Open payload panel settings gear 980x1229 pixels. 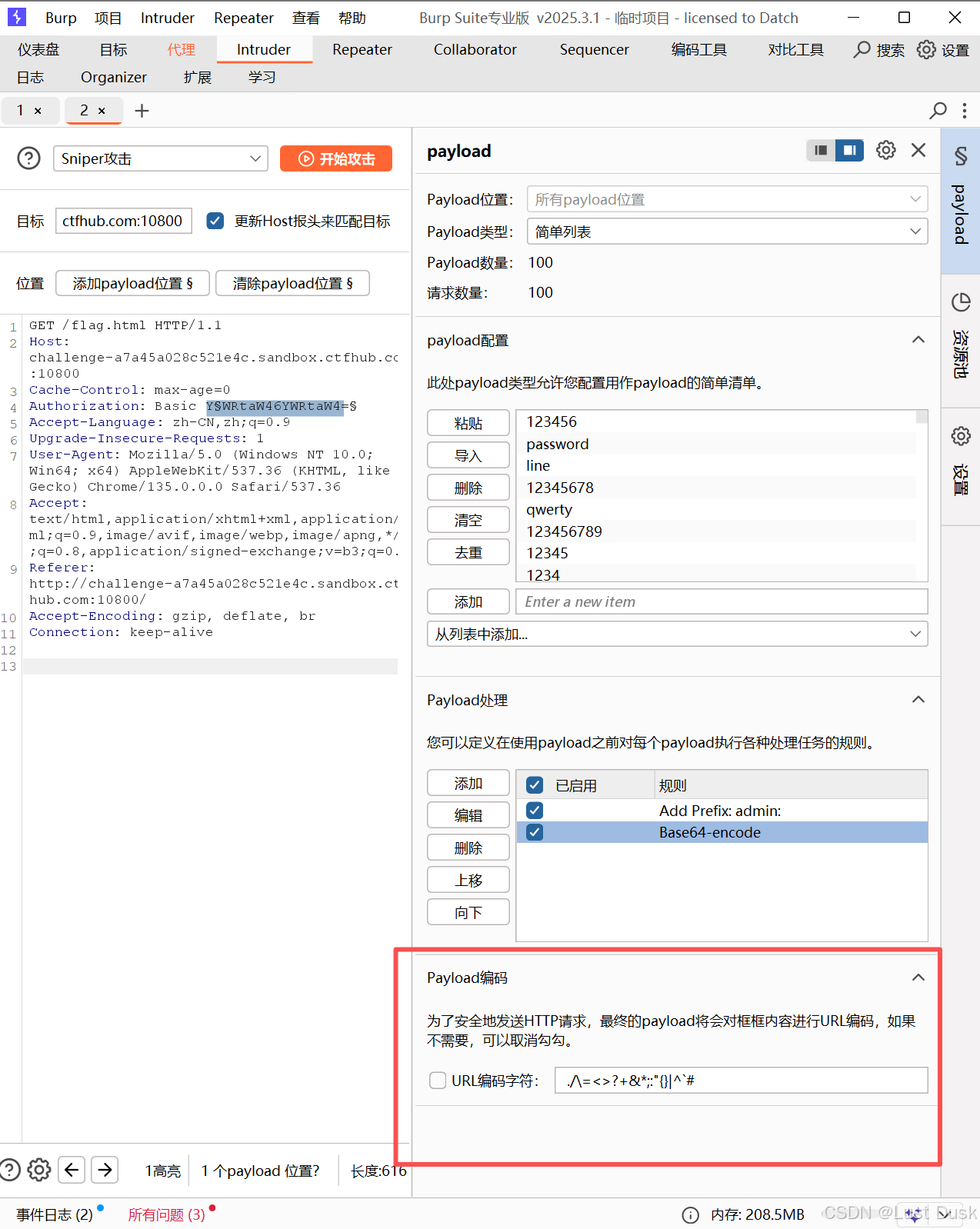click(886, 150)
